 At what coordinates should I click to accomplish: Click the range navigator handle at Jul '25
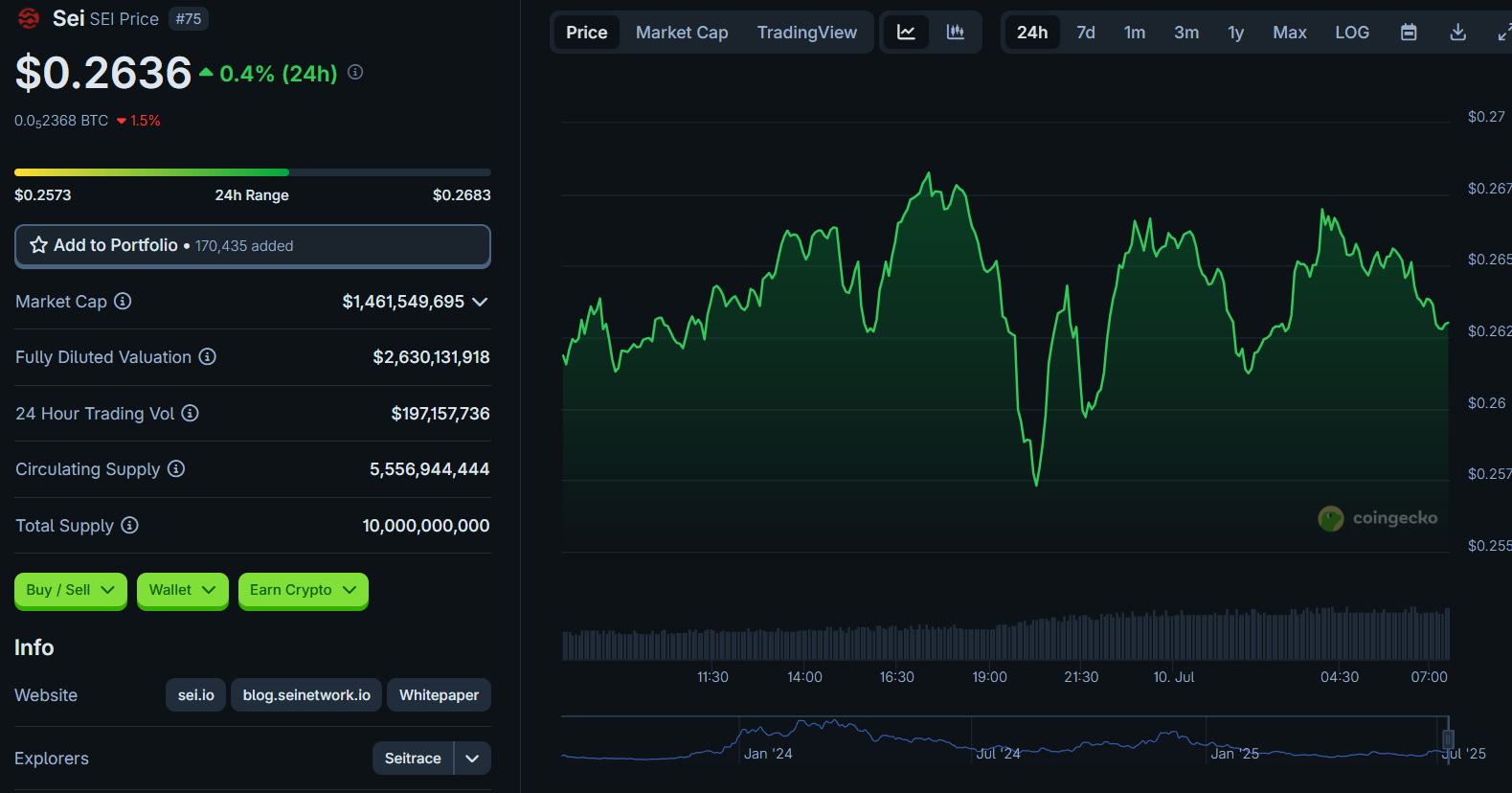coord(1448,738)
